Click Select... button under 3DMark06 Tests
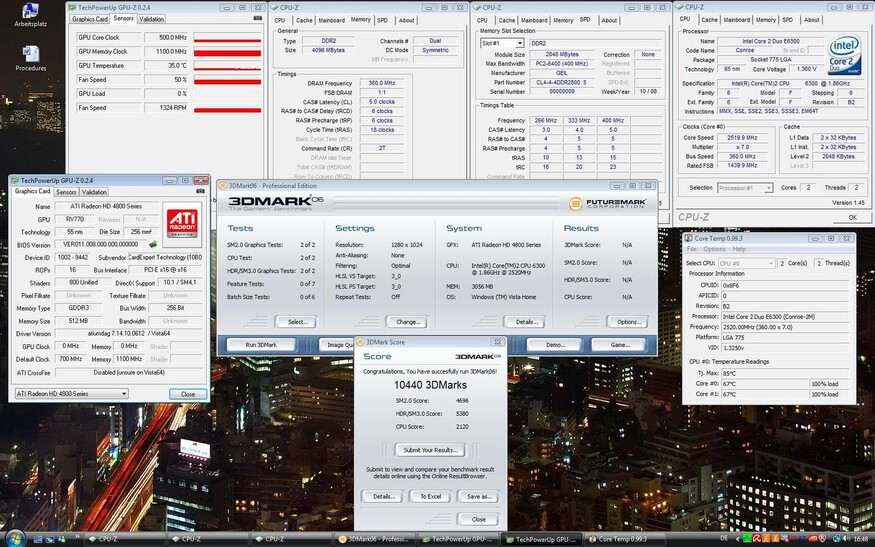The height and width of the screenshot is (547, 875). [x=296, y=322]
